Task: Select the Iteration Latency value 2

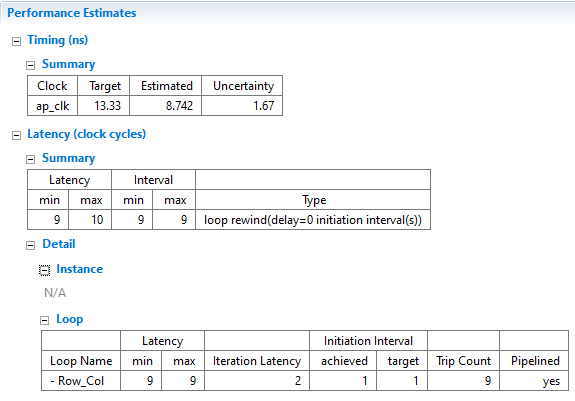Action: (257, 381)
